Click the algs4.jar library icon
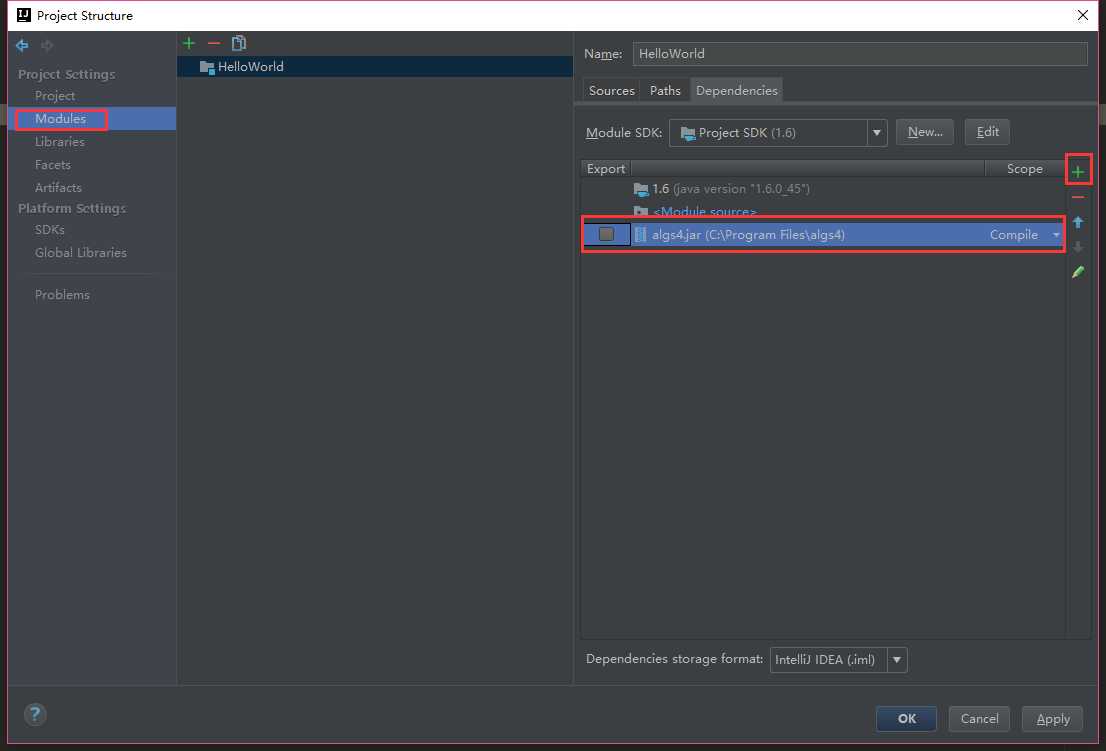 (x=640, y=235)
